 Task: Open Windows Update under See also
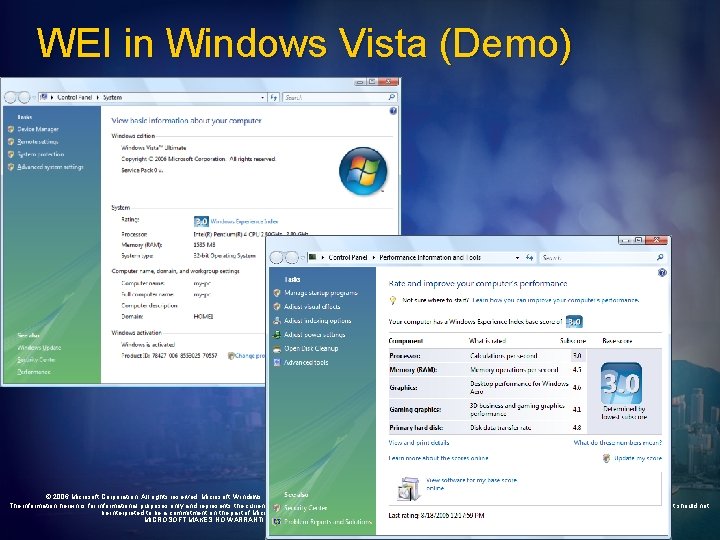[x=39, y=348]
